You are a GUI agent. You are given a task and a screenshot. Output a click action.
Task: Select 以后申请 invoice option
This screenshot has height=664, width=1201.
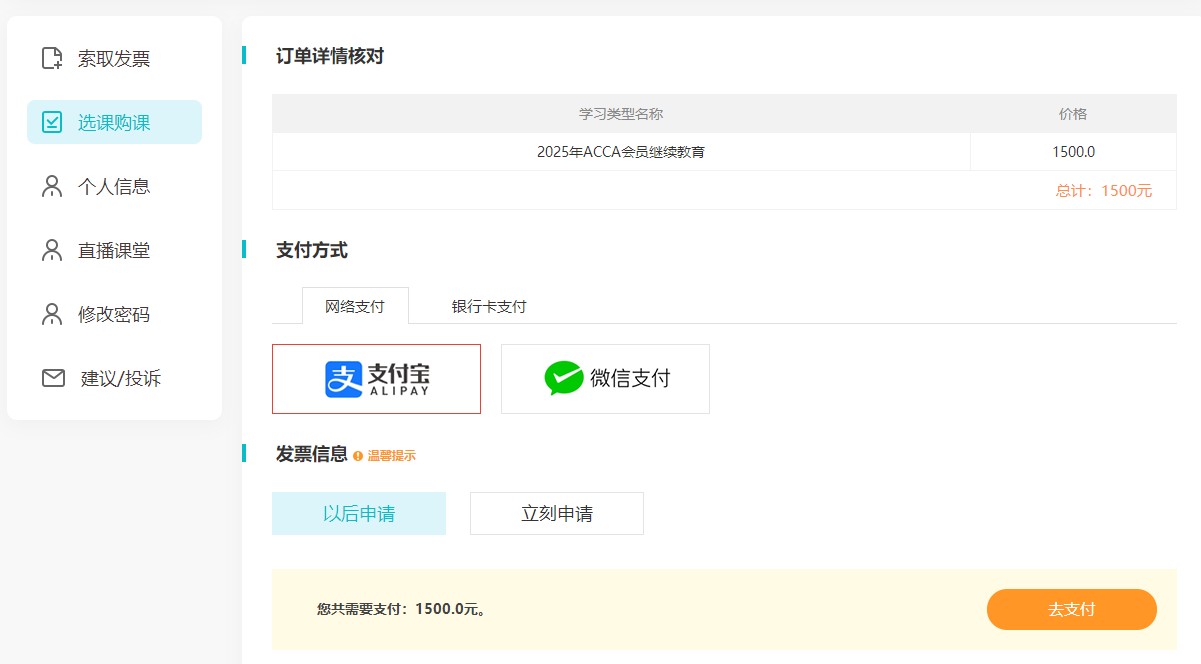[x=359, y=513]
